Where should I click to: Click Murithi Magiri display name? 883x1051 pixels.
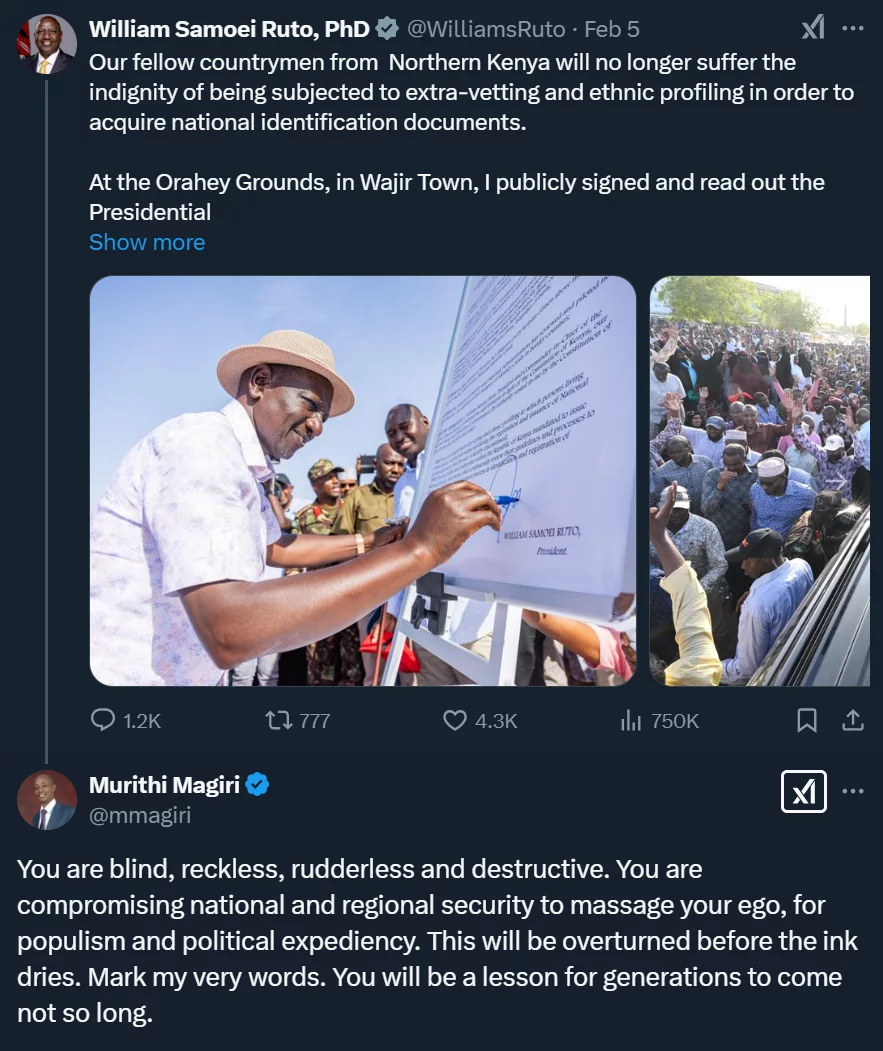pyautogui.click(x=164, y=785)
